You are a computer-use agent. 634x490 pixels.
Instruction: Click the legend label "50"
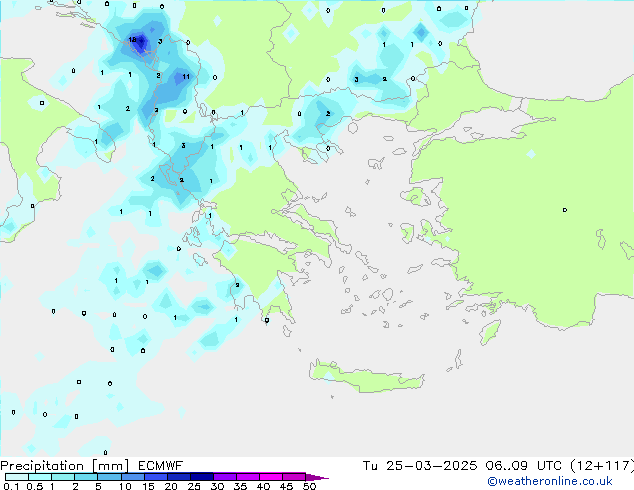pos(309,486)
